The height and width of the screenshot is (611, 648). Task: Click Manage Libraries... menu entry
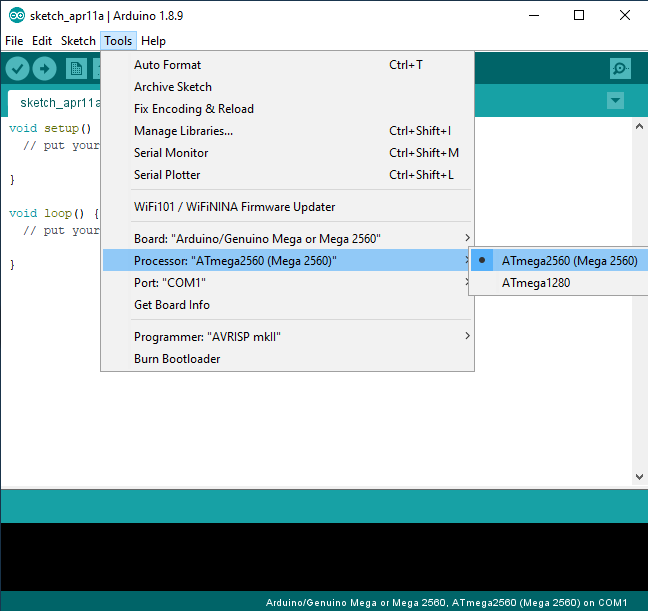click(183, 131)
